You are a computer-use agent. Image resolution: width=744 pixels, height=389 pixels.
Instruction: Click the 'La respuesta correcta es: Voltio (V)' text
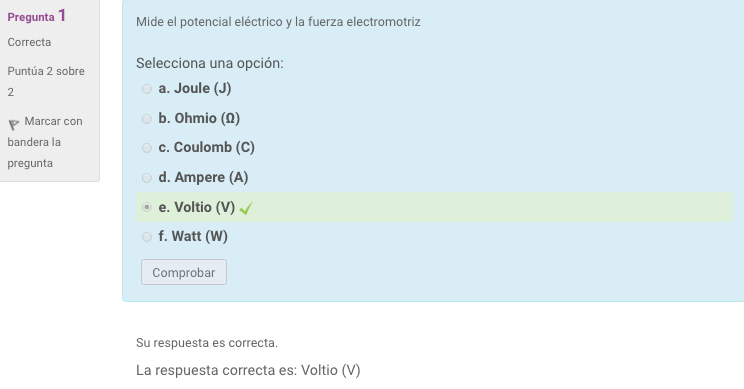click(x=248, y=370)
